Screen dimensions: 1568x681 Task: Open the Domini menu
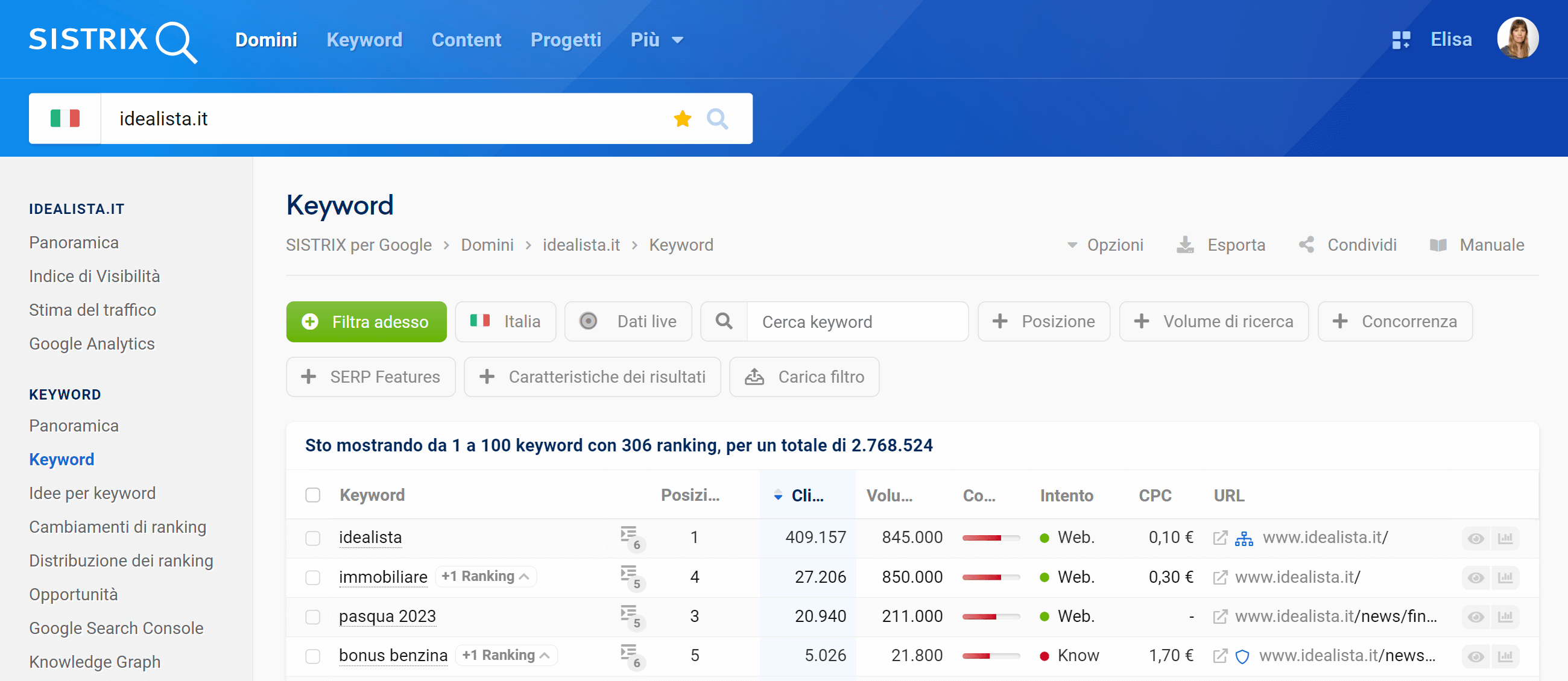266,40
